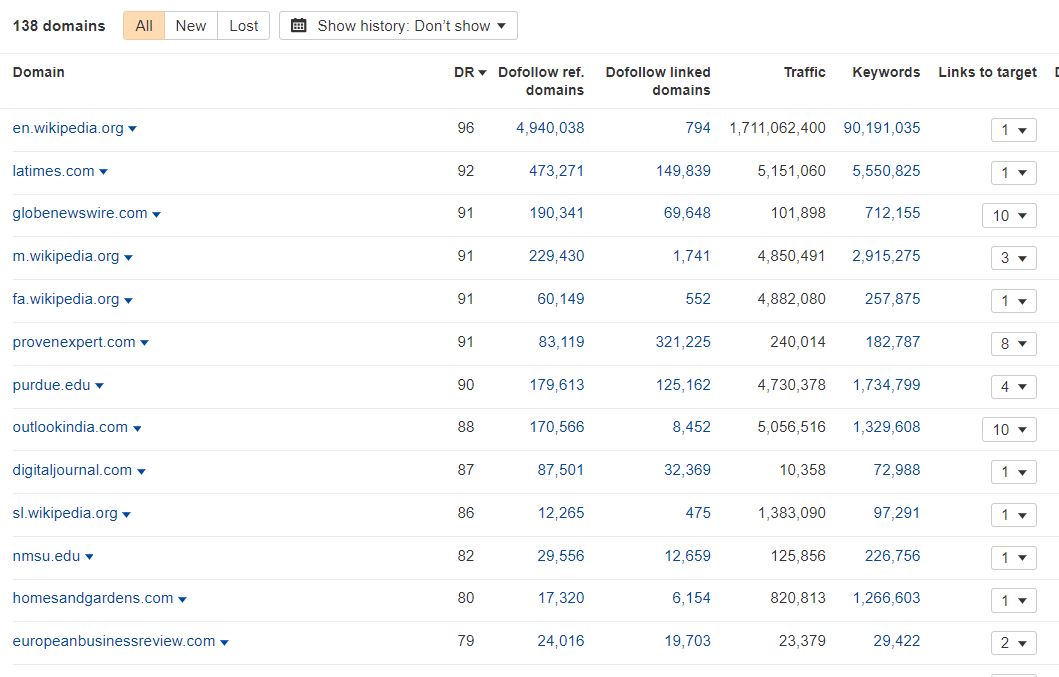Screen dimensions: 1059x677
Task: Expand links to target for outlookindia.com
Action: (x=1009, y=430)
